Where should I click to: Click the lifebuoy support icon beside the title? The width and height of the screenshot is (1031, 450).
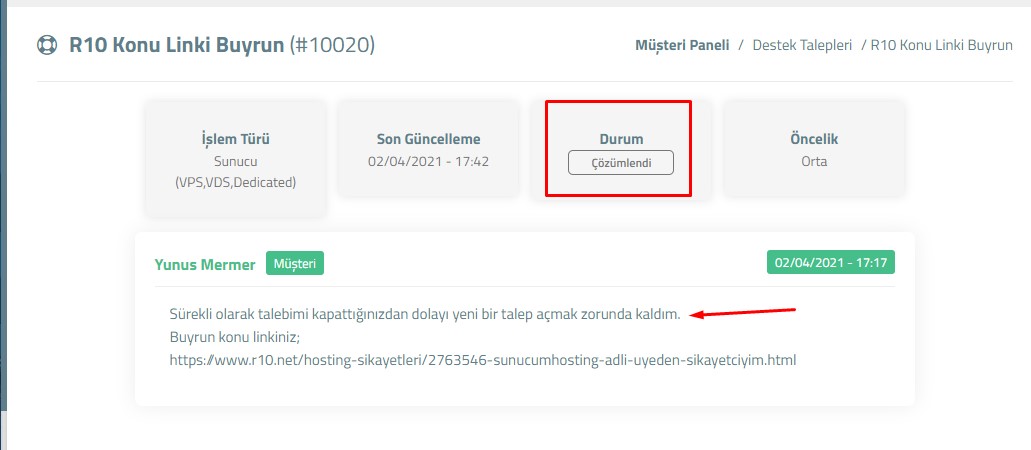[47, 45]
